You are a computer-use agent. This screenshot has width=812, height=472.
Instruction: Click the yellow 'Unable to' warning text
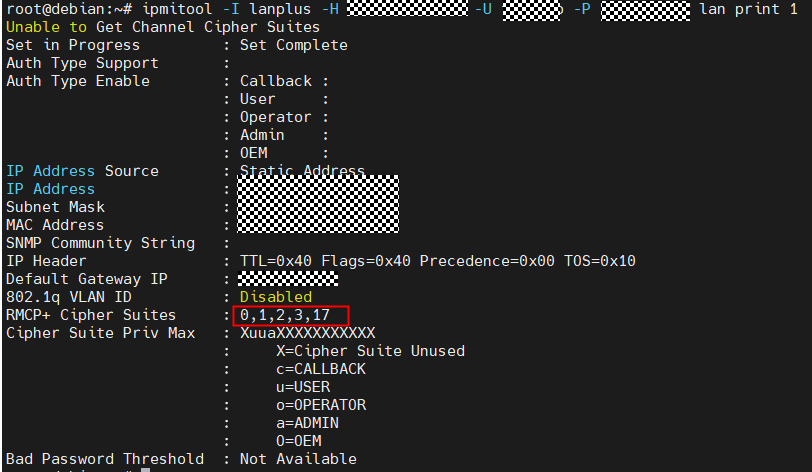pos(46,27)
